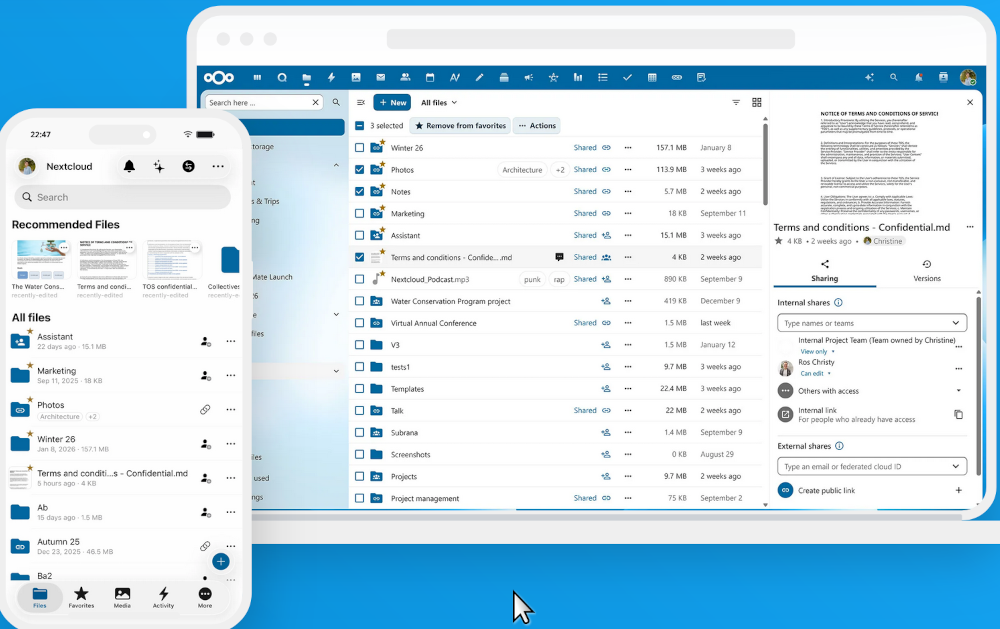Open Assistant sparkle icon in desktop header
Image resolution: width=1000 pixels, height=629 pixels.
click(869, 78)
